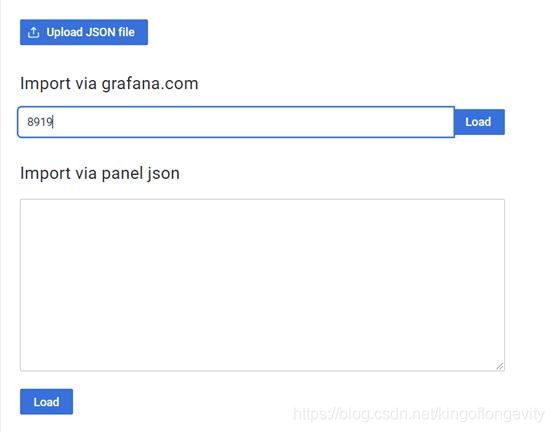Submit panel json with the lower Load button
The image size is (554, 432).
pos(46,402)
